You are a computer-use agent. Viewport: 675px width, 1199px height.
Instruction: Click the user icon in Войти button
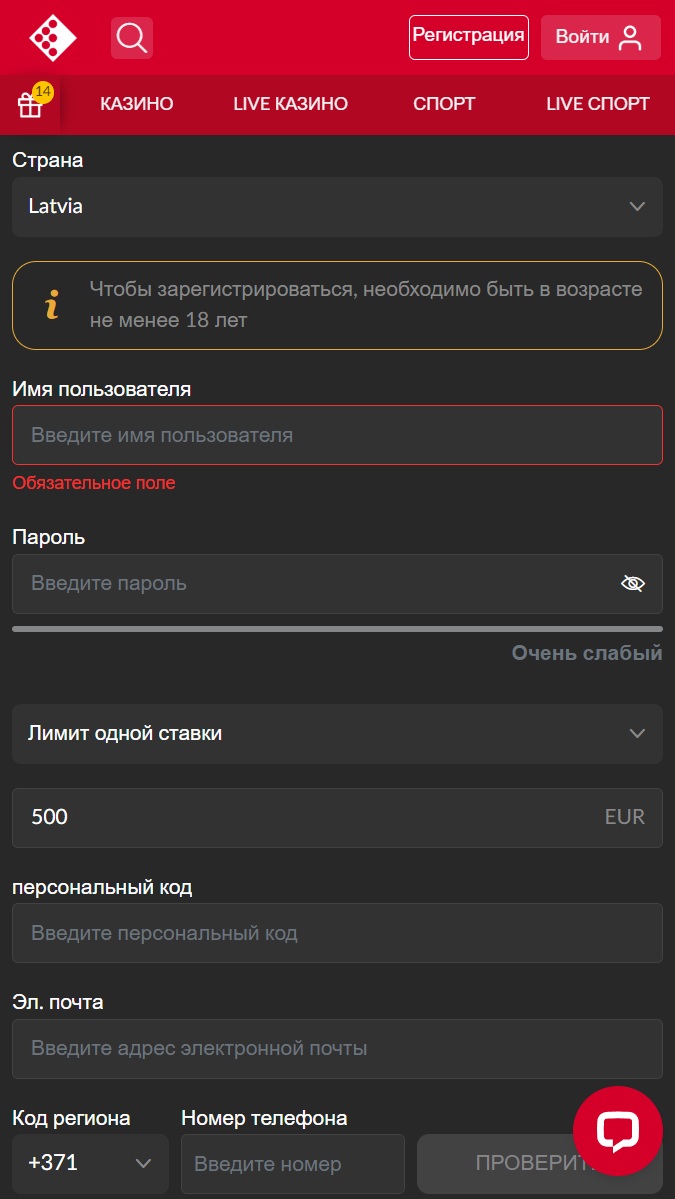click(x=630, y=38)
